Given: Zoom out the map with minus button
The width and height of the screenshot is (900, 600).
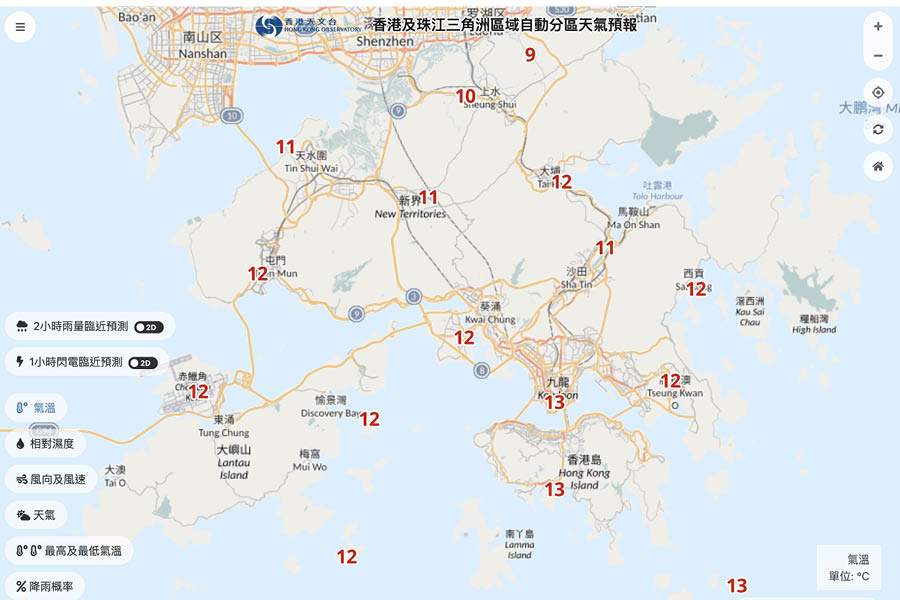Looking at the screenshot, I should (x=878, y=56).
